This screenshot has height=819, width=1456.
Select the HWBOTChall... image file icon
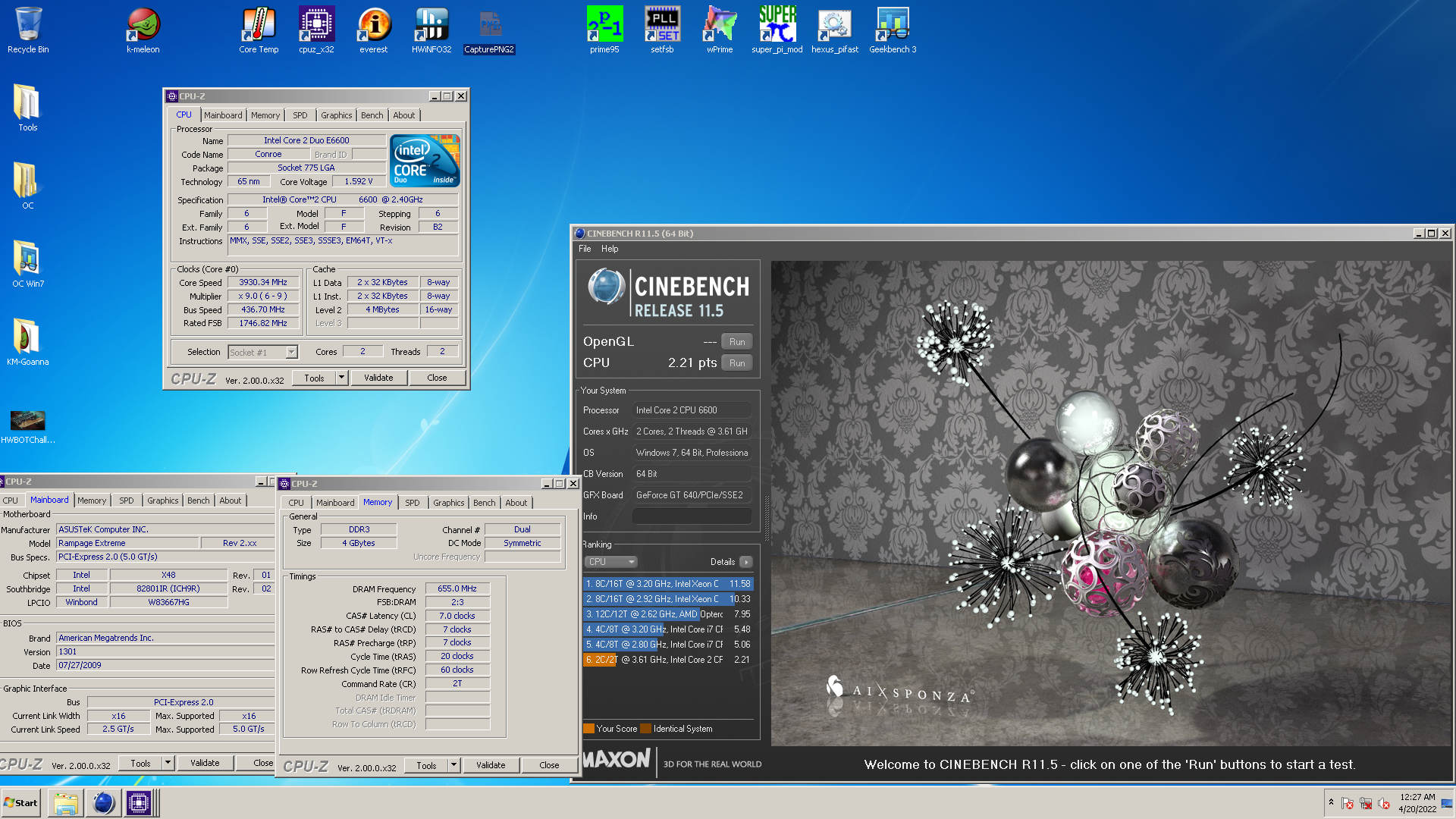[28, 426]
